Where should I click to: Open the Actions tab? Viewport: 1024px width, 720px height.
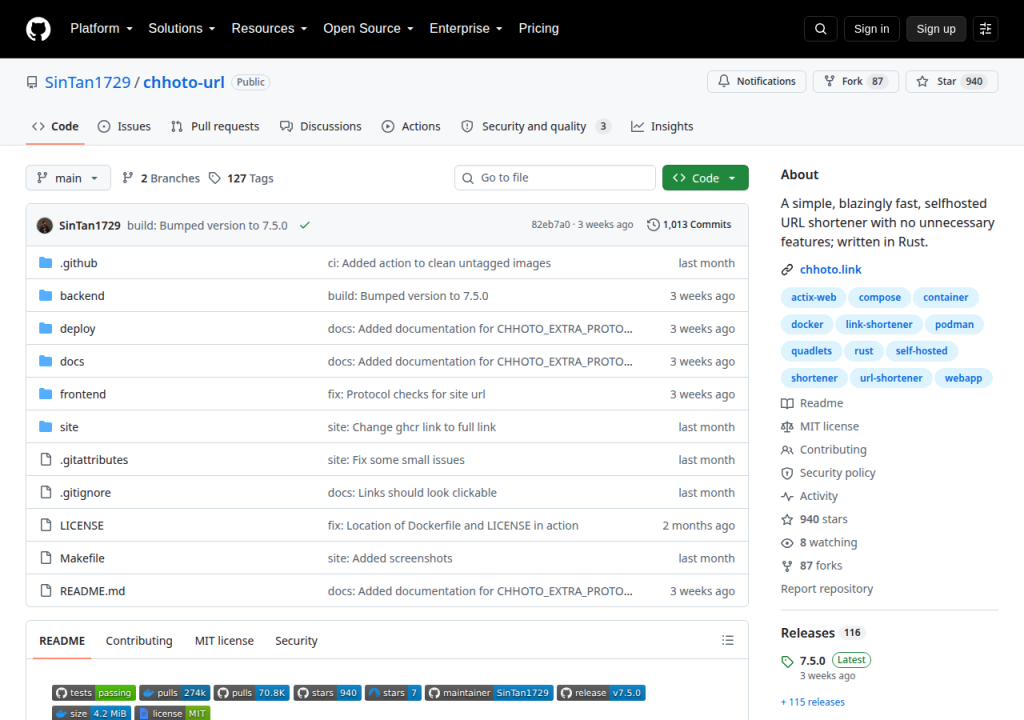tap(411, 126)
